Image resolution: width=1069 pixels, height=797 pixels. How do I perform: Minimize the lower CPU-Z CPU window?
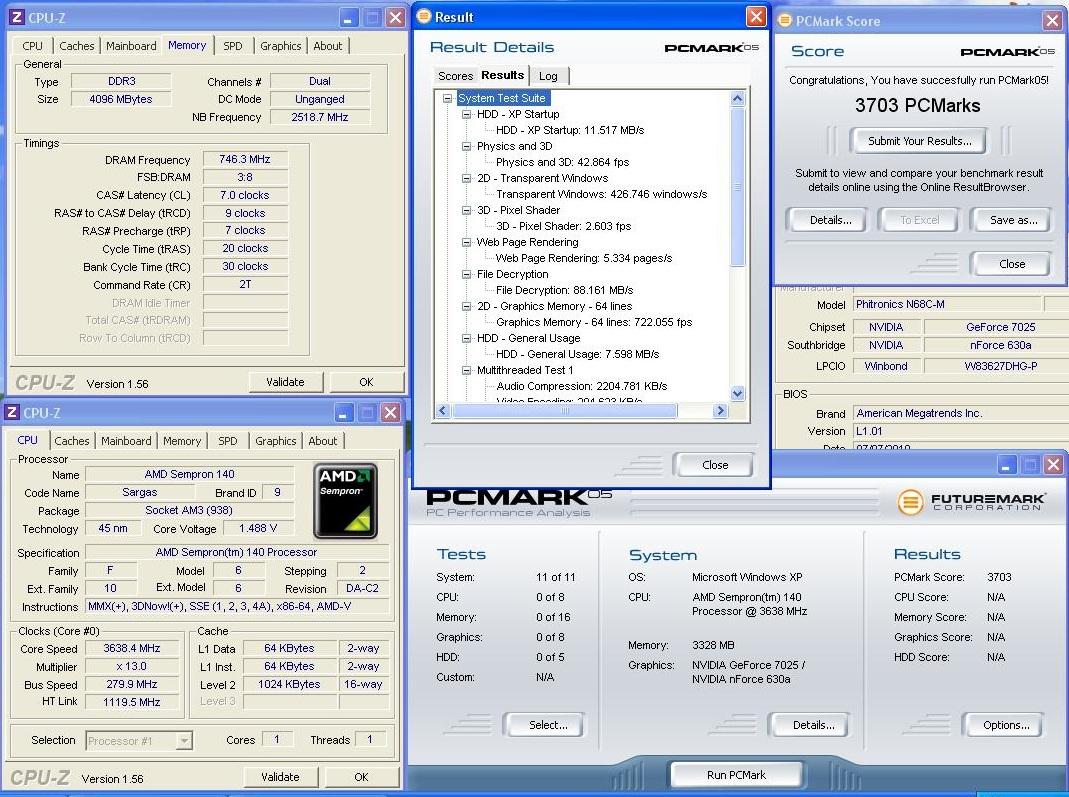pyautogui.click(x=343, y=413)
